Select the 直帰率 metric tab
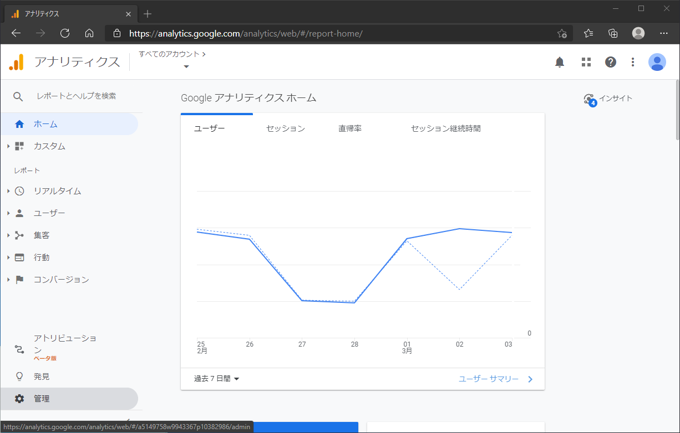 [x=350, y=128]
